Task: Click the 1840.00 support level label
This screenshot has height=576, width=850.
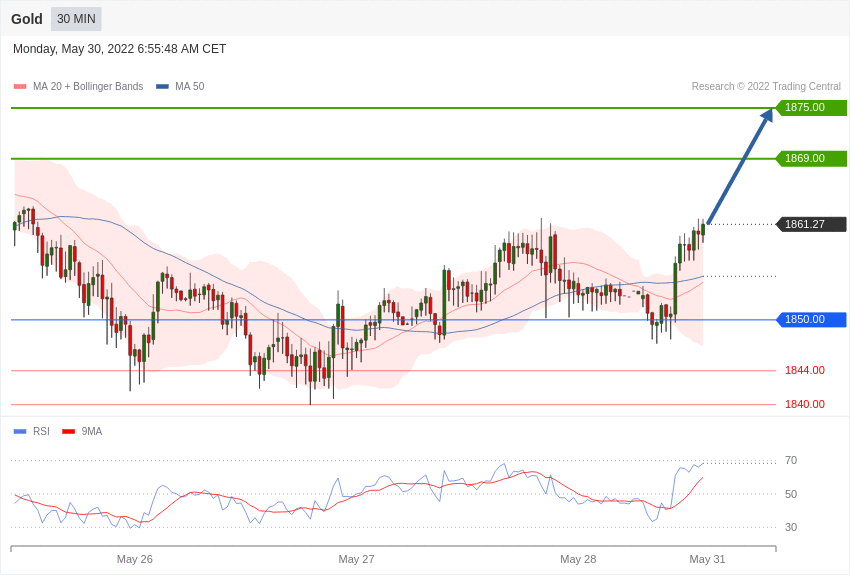Action: coord(805,404)
